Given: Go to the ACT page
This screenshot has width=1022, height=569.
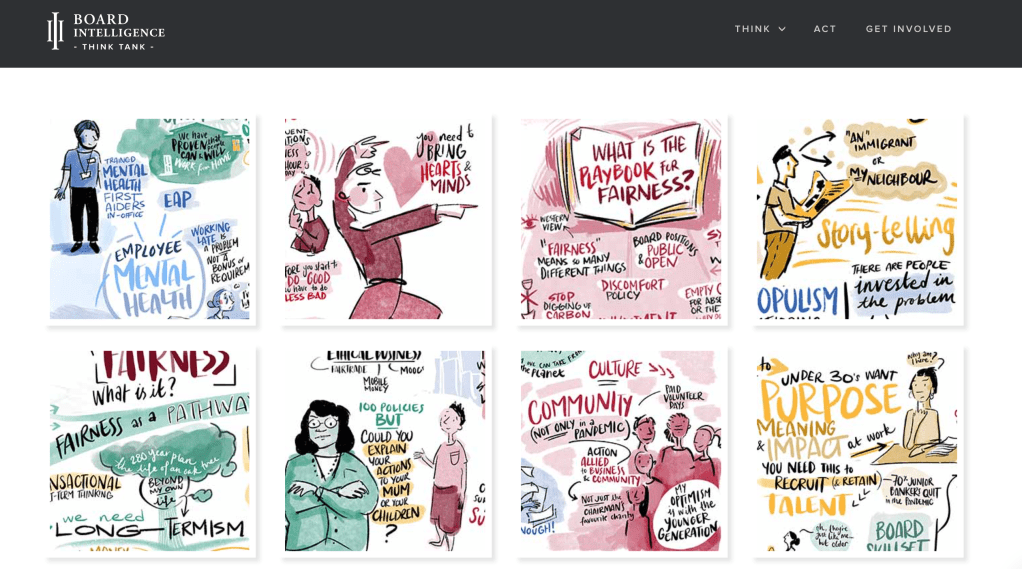Looking at the screenshot, I should coord(825,29).
